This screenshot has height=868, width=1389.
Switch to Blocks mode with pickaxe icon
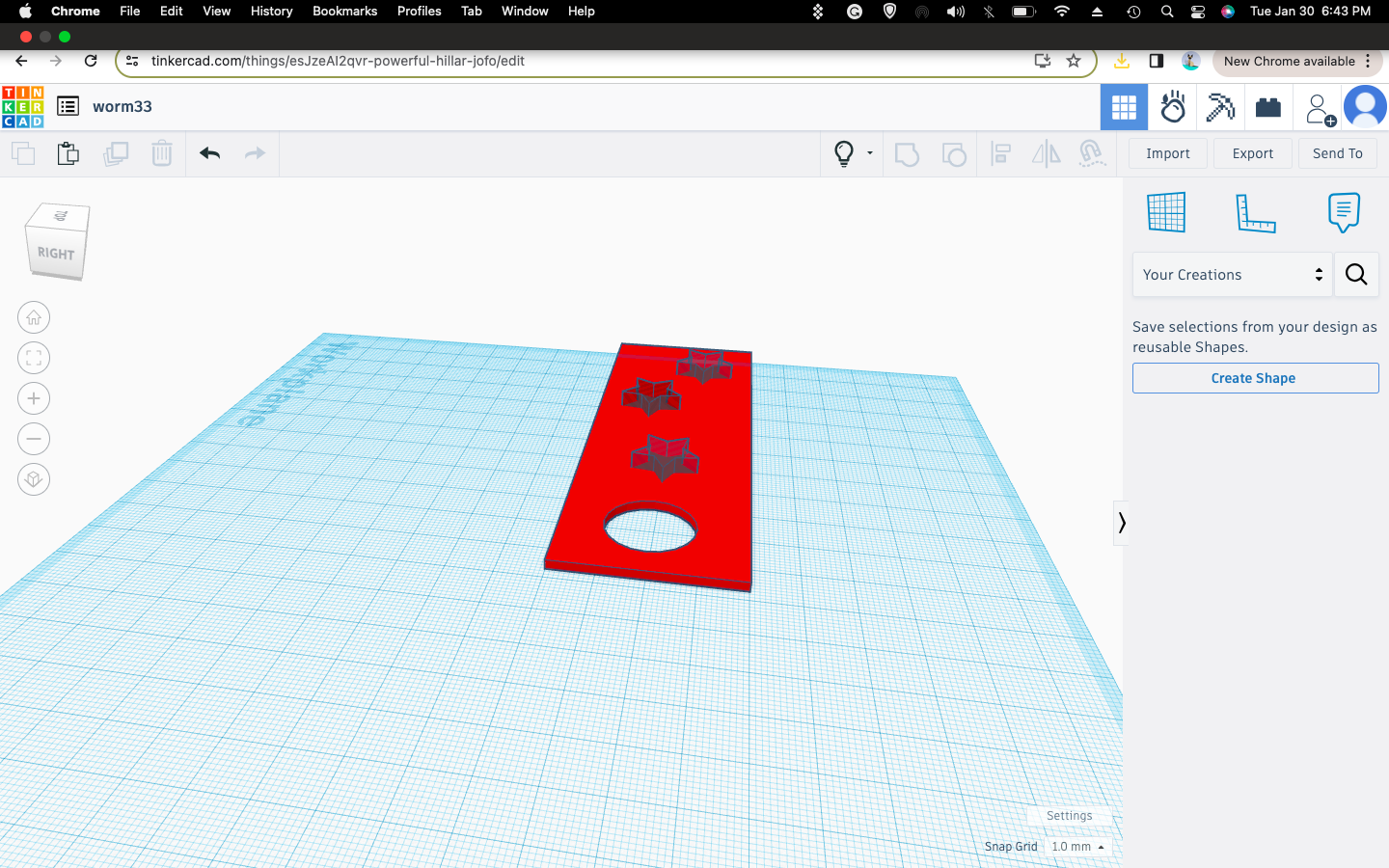[1220, 107]
